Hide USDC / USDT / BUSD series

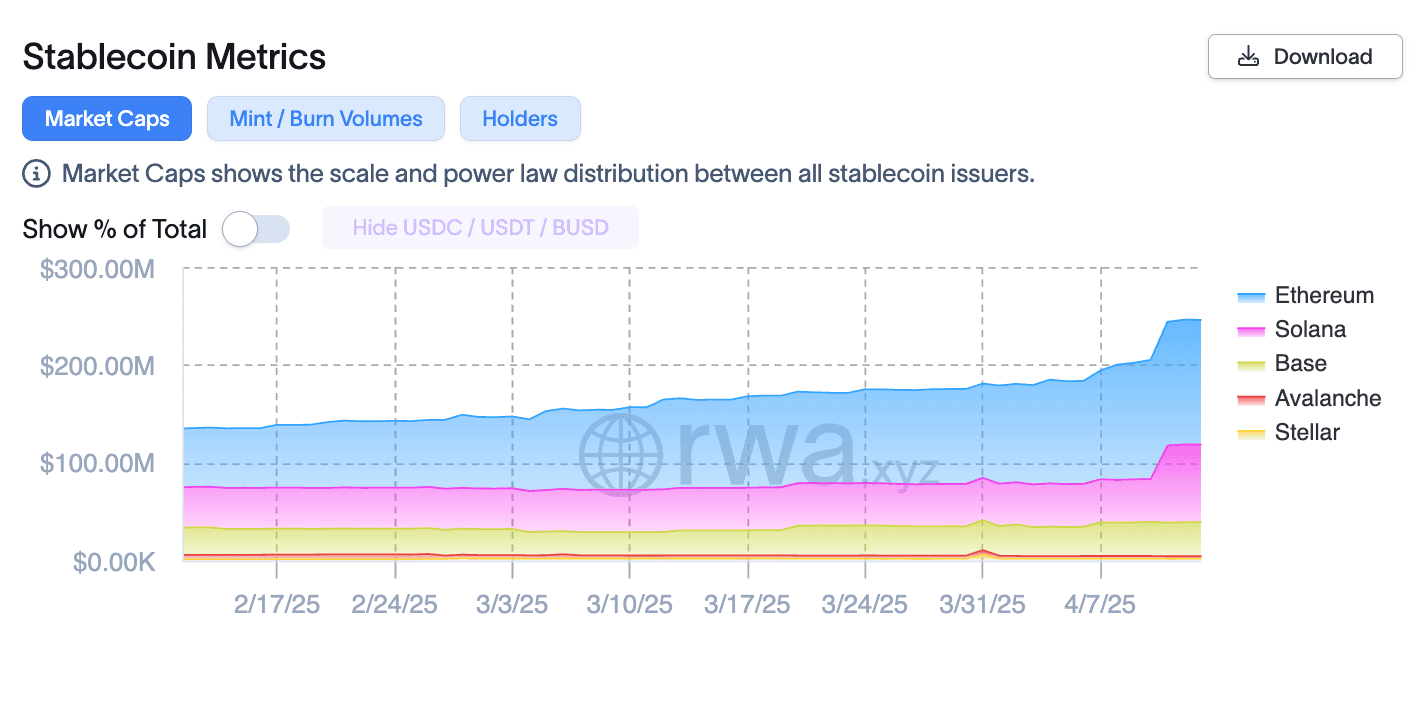pos(480,228)
